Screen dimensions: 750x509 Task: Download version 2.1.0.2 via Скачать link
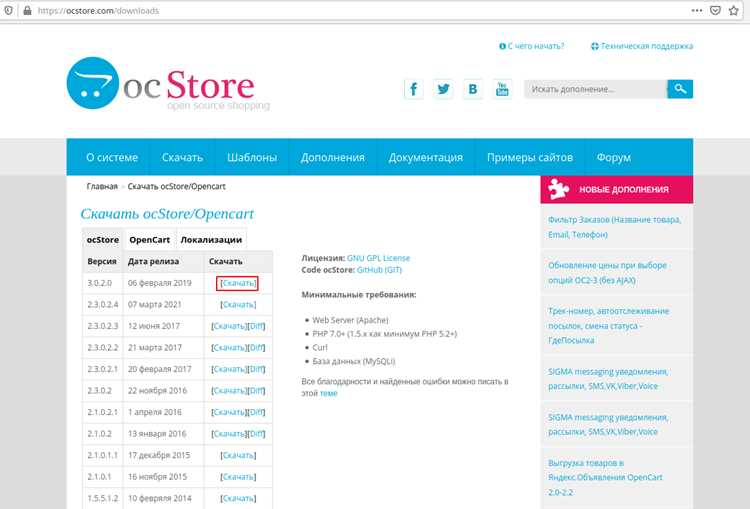tap(229, 434)
